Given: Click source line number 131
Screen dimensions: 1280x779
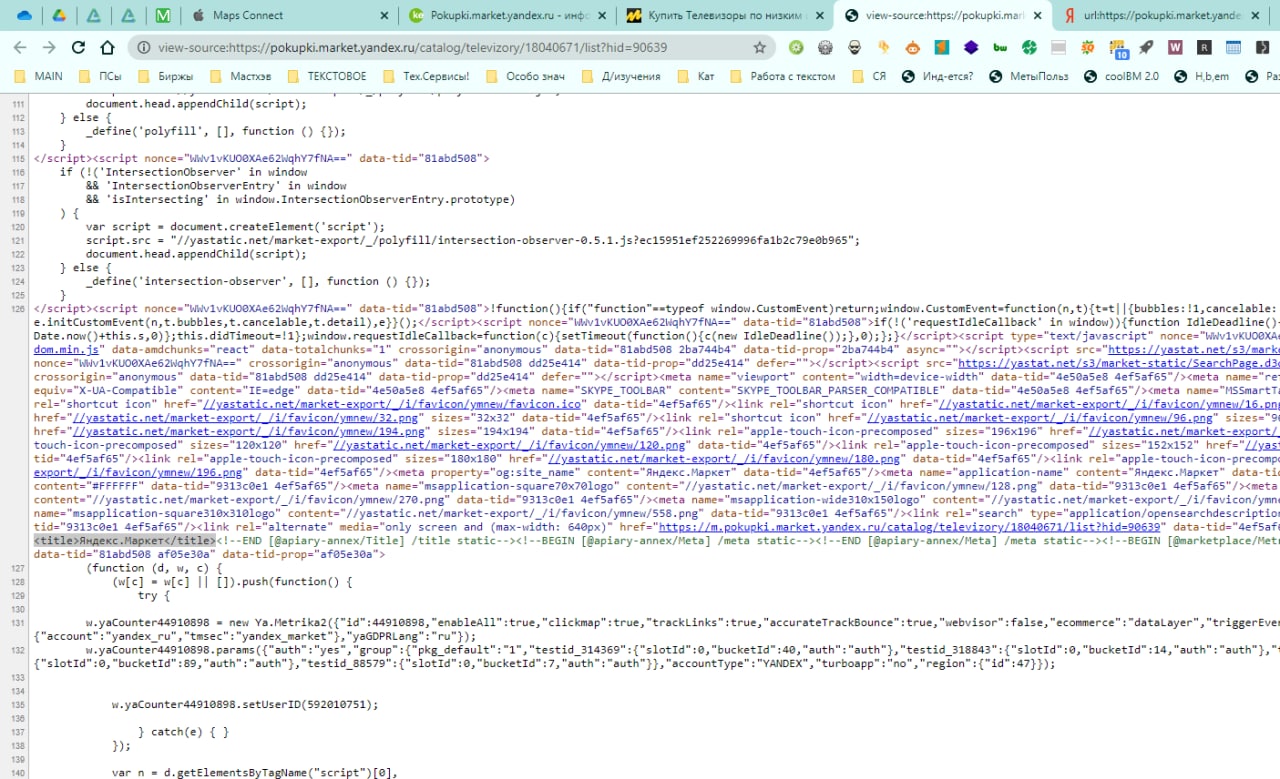Looking at the screenshot, I should 17,623.
